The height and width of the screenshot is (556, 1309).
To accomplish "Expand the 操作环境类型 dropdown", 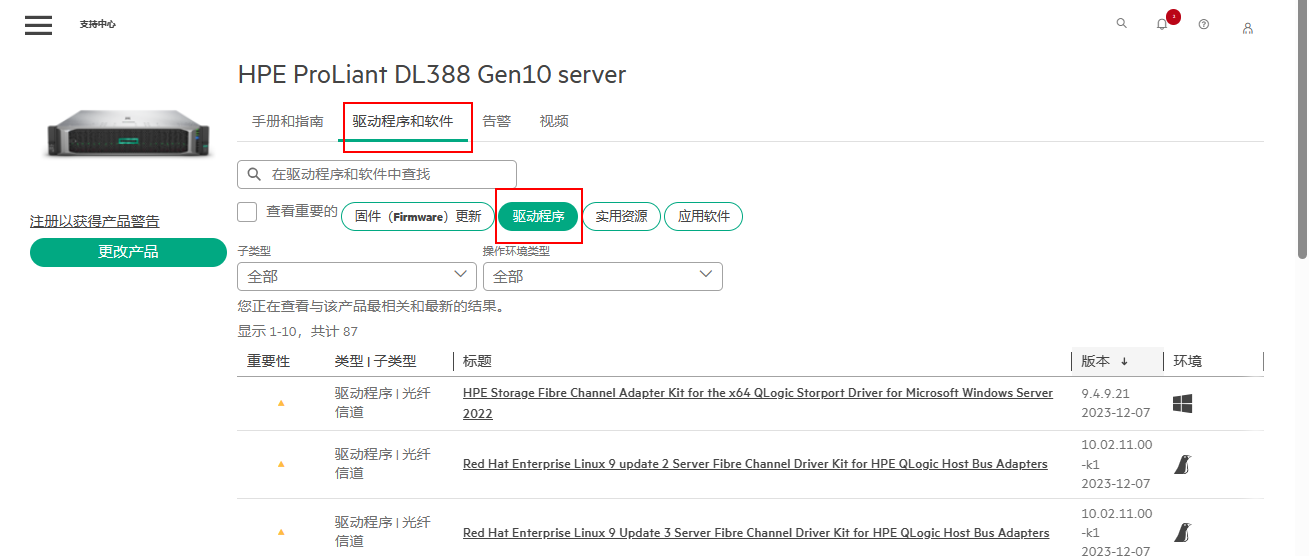I will coord(602,276).
